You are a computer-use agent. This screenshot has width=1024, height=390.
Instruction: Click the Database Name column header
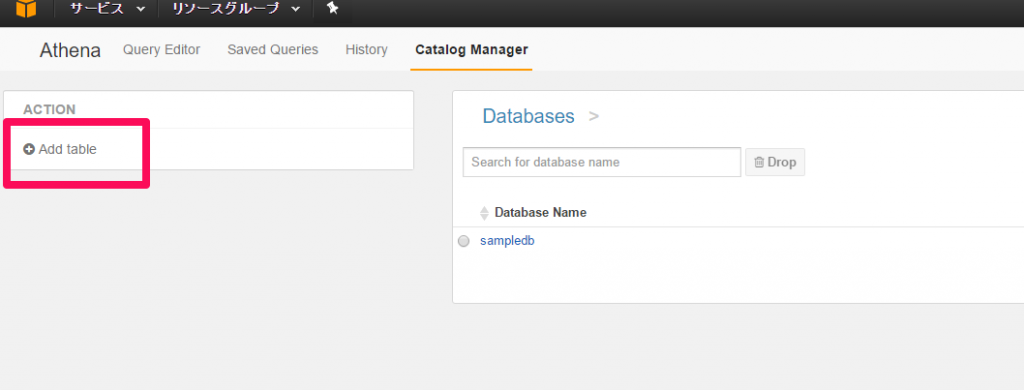[540, 213]
